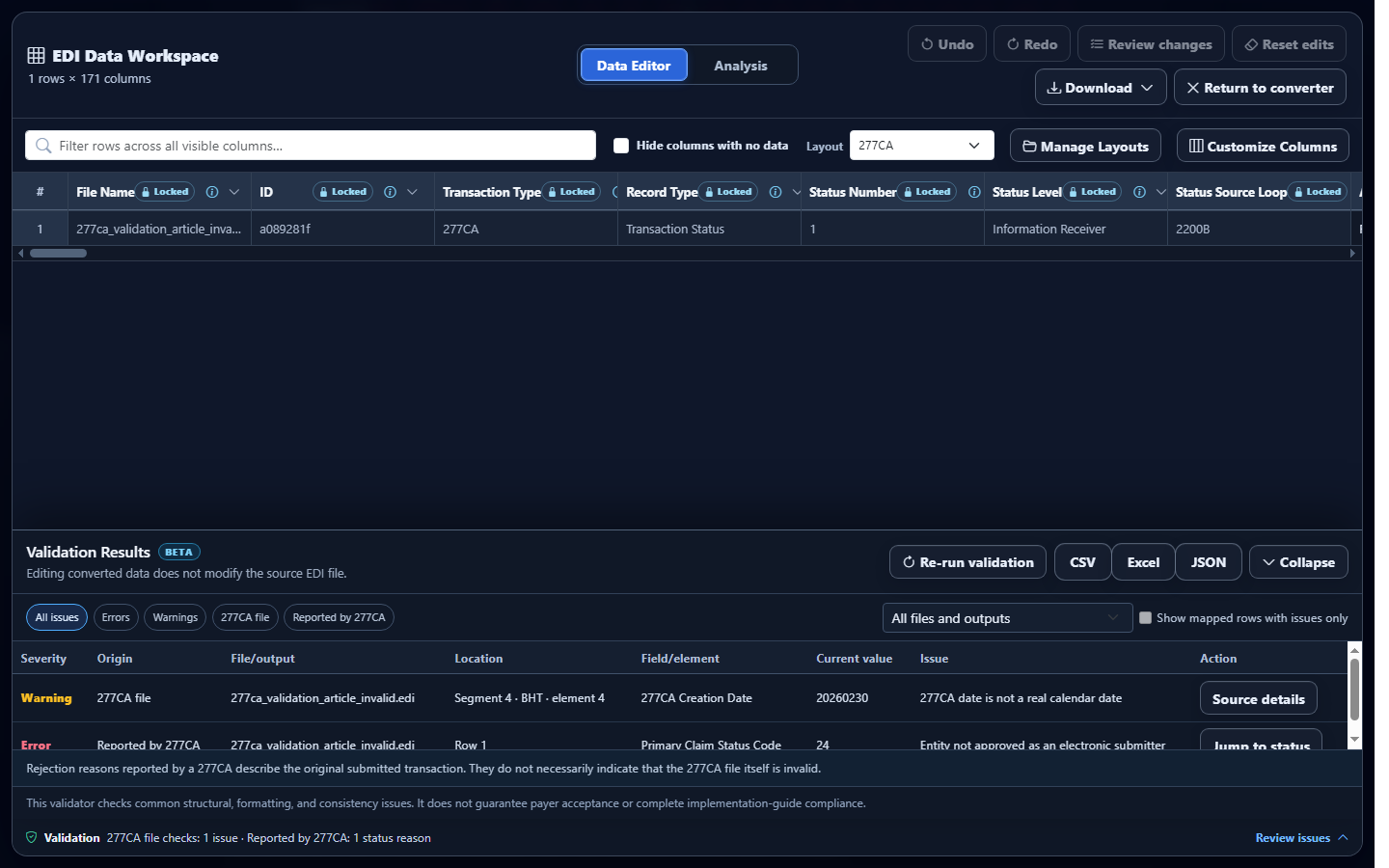Viewport: 1389px width, 868px height.
Task: Open File Name column menu chevron
Action: pyautogui.click(x=234, y=192)
